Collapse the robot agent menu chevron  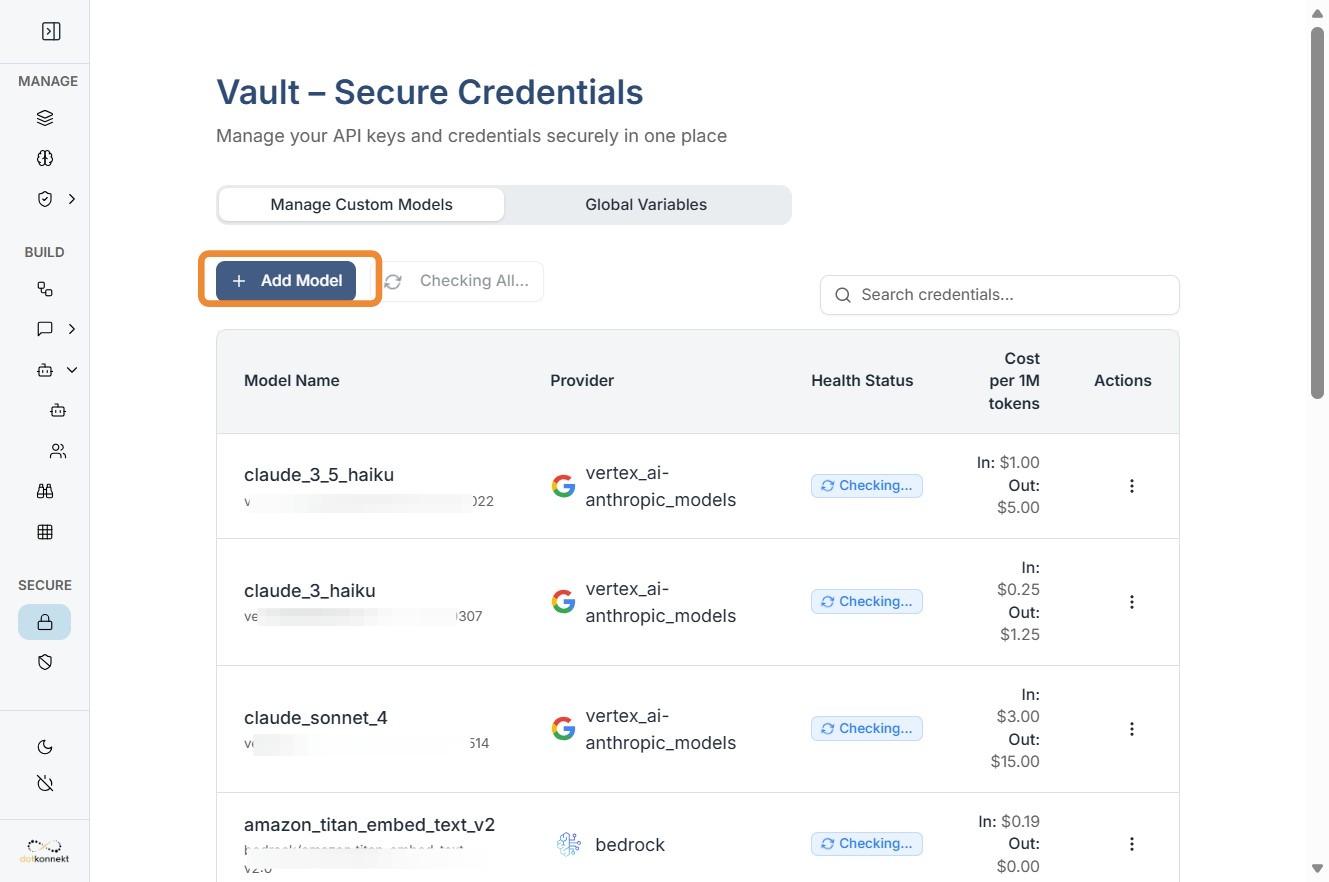(72, 370)
